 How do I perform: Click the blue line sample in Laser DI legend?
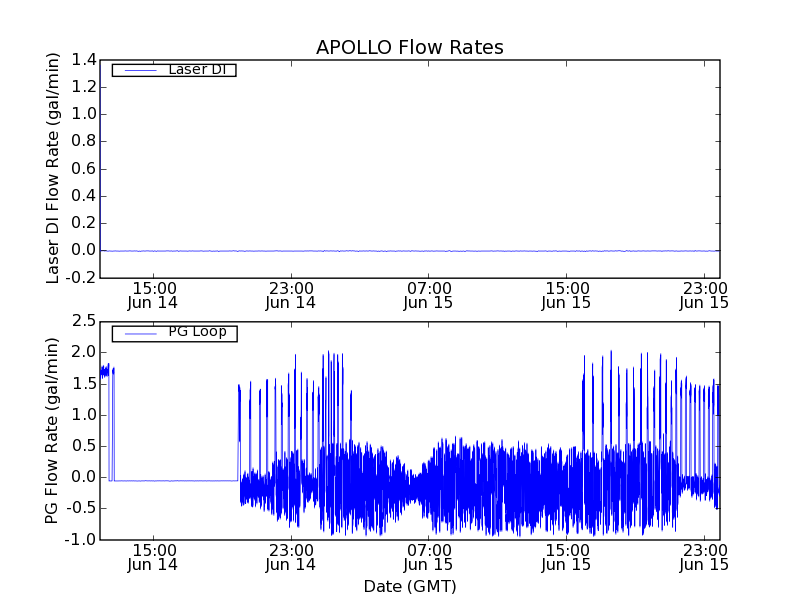click(x=134, y=70)
